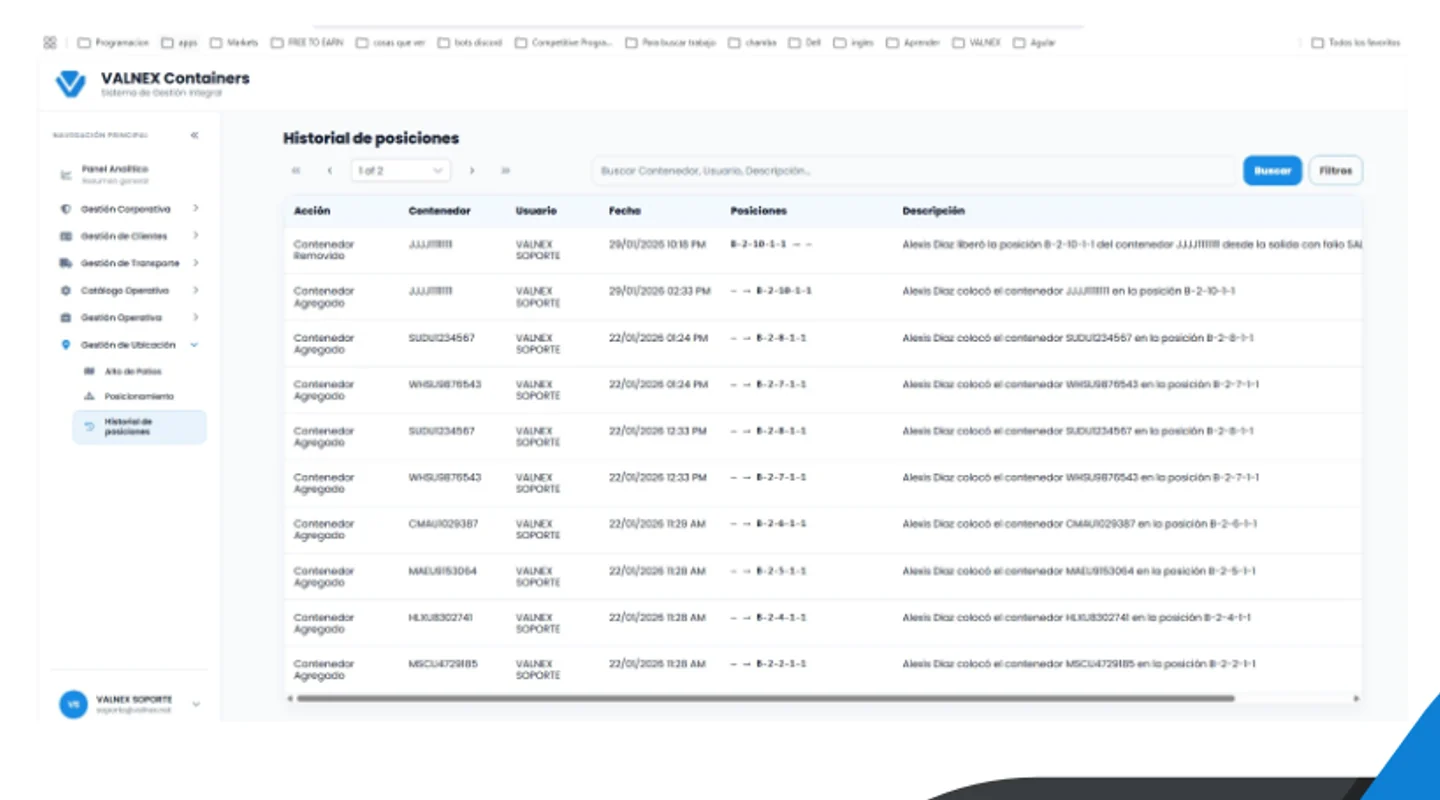This screenshot has height=800, width=1440.
Task: Jump to last page of results
Action: [505, 171]
